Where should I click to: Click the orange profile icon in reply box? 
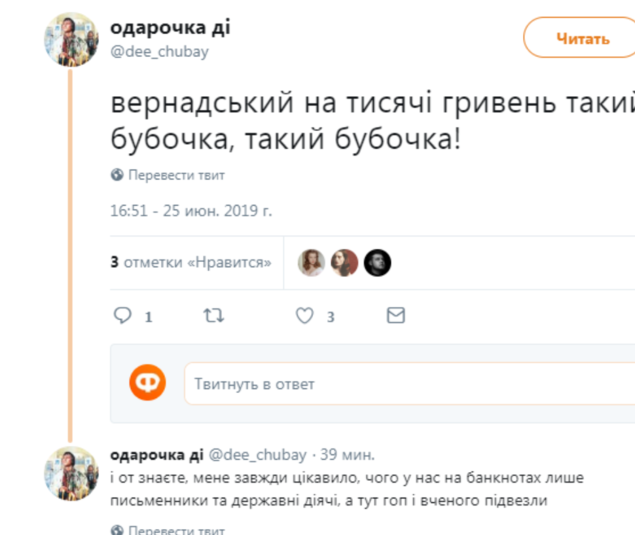[x=148, y=383]
